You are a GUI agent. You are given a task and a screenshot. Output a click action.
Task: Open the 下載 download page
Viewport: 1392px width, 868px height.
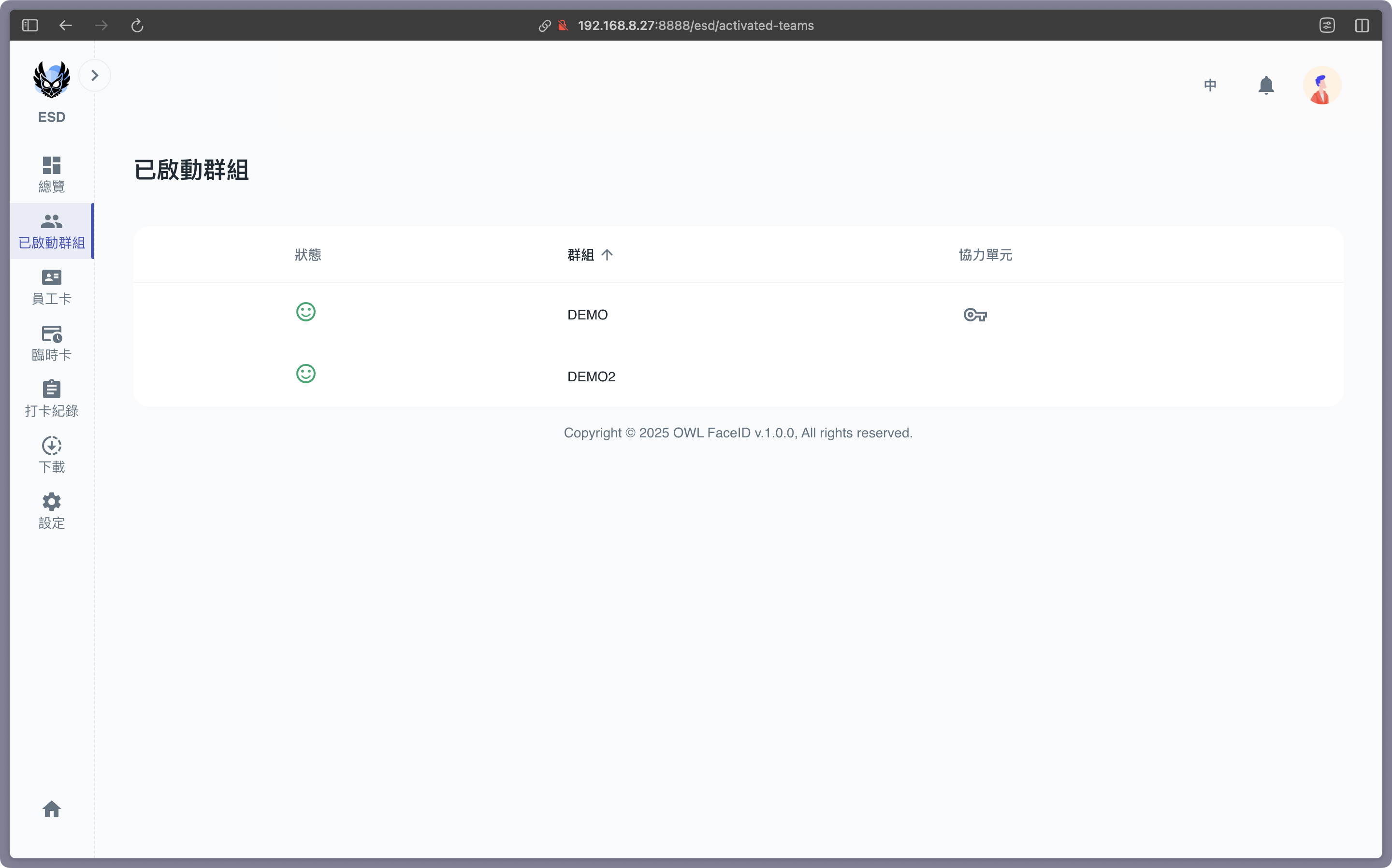coord(52,455)
